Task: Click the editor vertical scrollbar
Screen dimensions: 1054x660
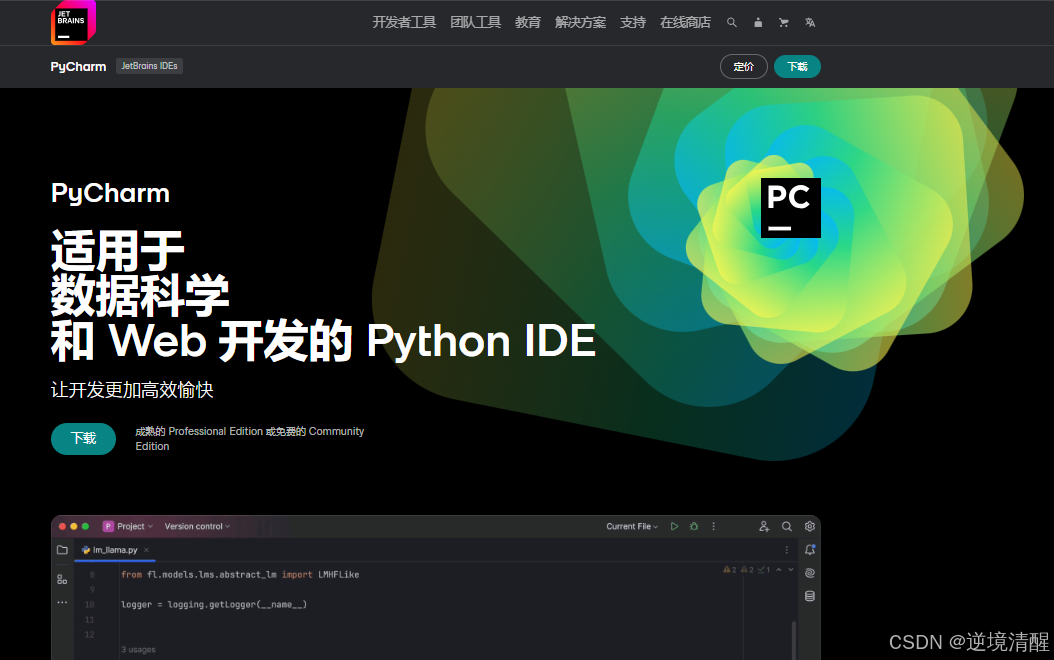Action: click(x=794, y=640)
